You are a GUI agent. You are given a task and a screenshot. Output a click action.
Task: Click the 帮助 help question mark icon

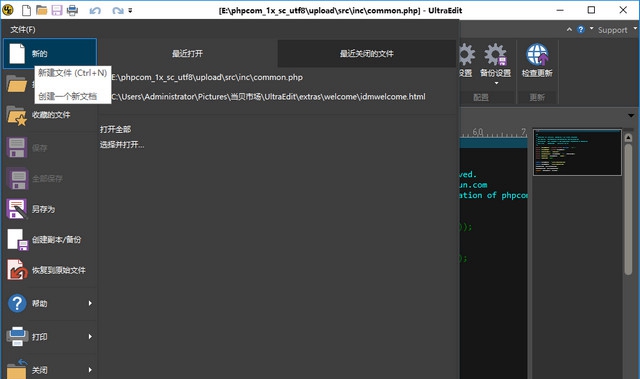(x=17, y=304)
